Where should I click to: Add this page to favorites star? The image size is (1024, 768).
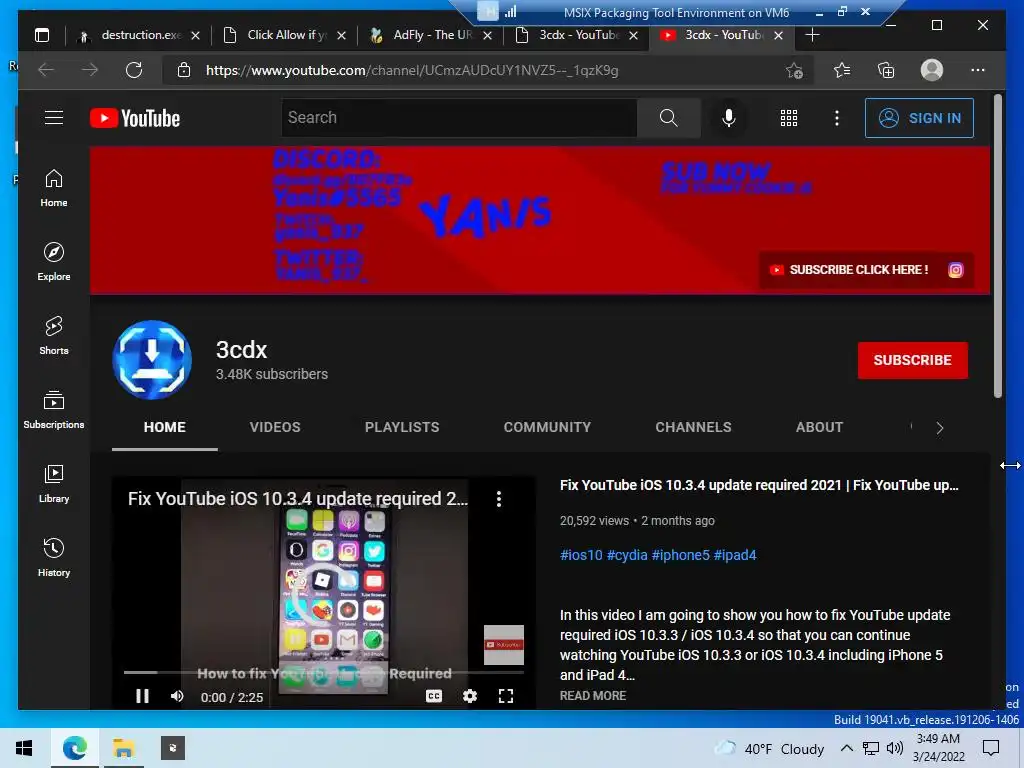click(x=794, y=70)
